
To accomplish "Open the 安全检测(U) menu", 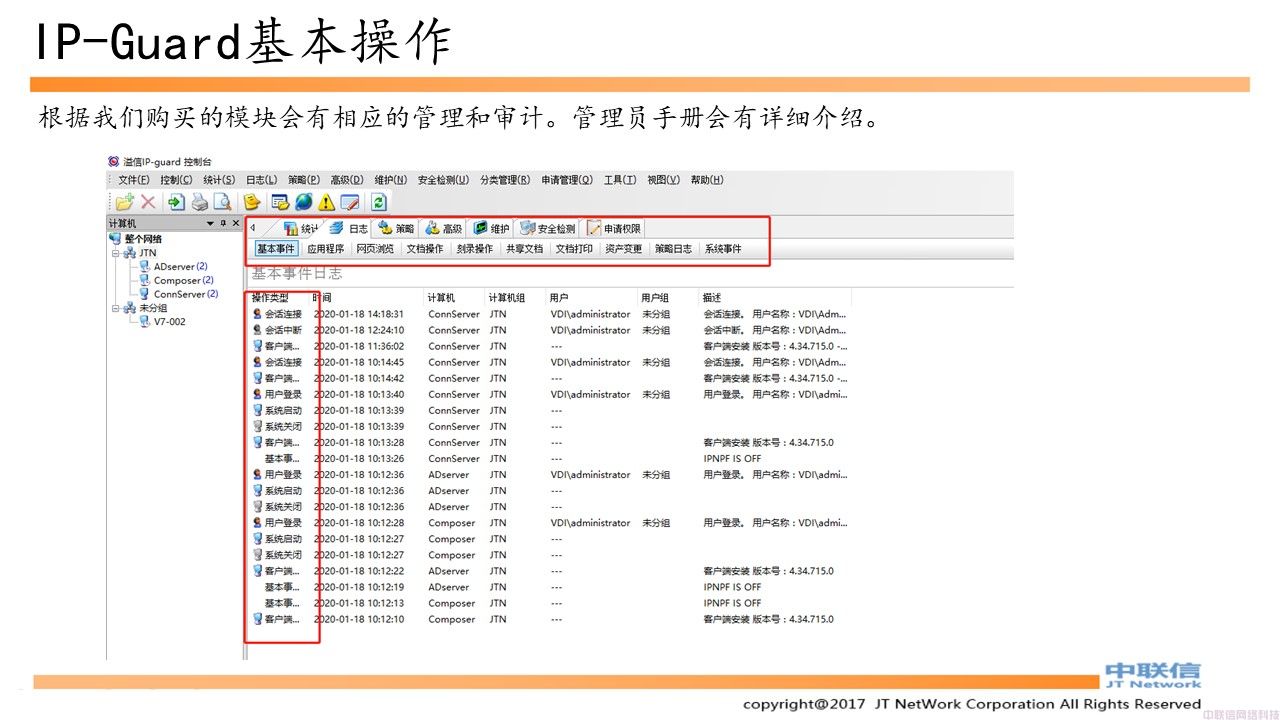I will [443, 180].
